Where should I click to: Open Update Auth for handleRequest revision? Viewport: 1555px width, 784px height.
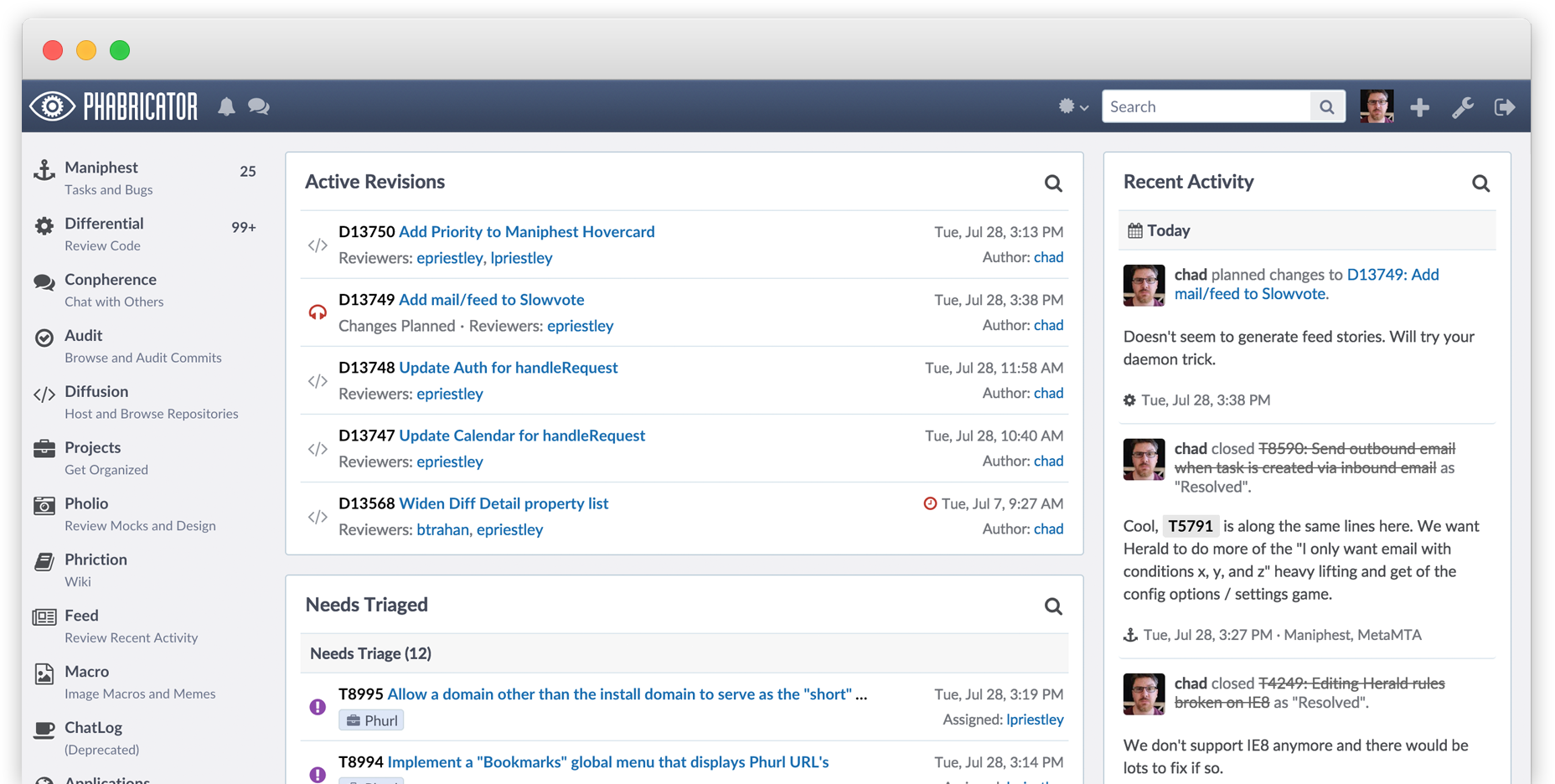[x=509, y=368]
